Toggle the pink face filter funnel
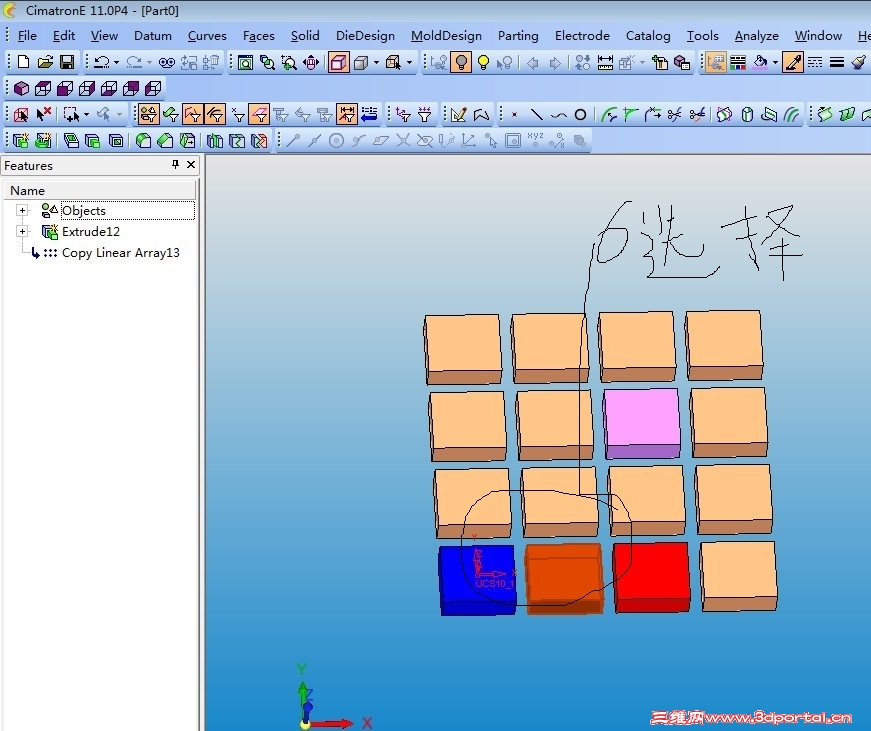Screen dimensions: 871x731 coord(259,114)
